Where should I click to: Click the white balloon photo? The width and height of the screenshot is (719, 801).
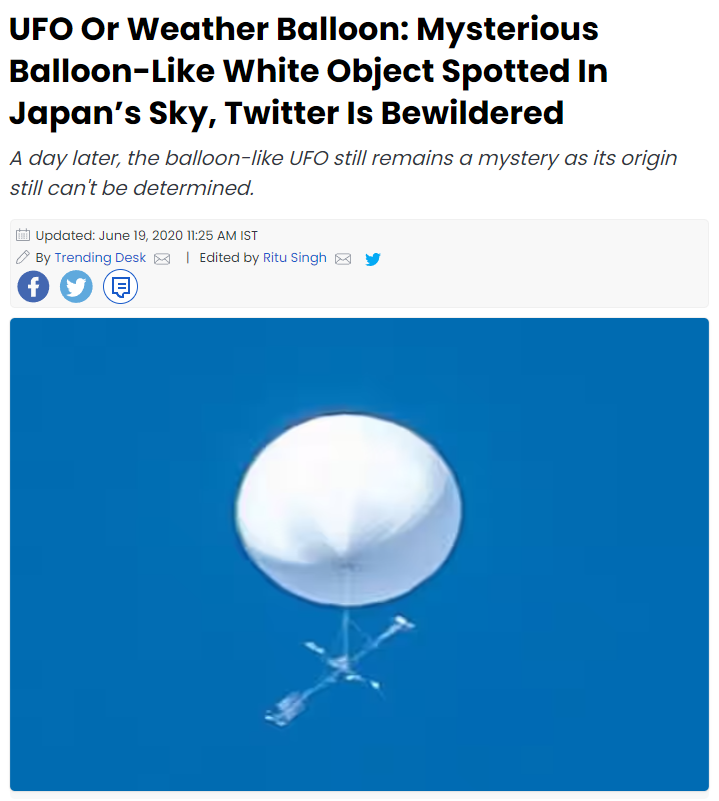point(359,554)
